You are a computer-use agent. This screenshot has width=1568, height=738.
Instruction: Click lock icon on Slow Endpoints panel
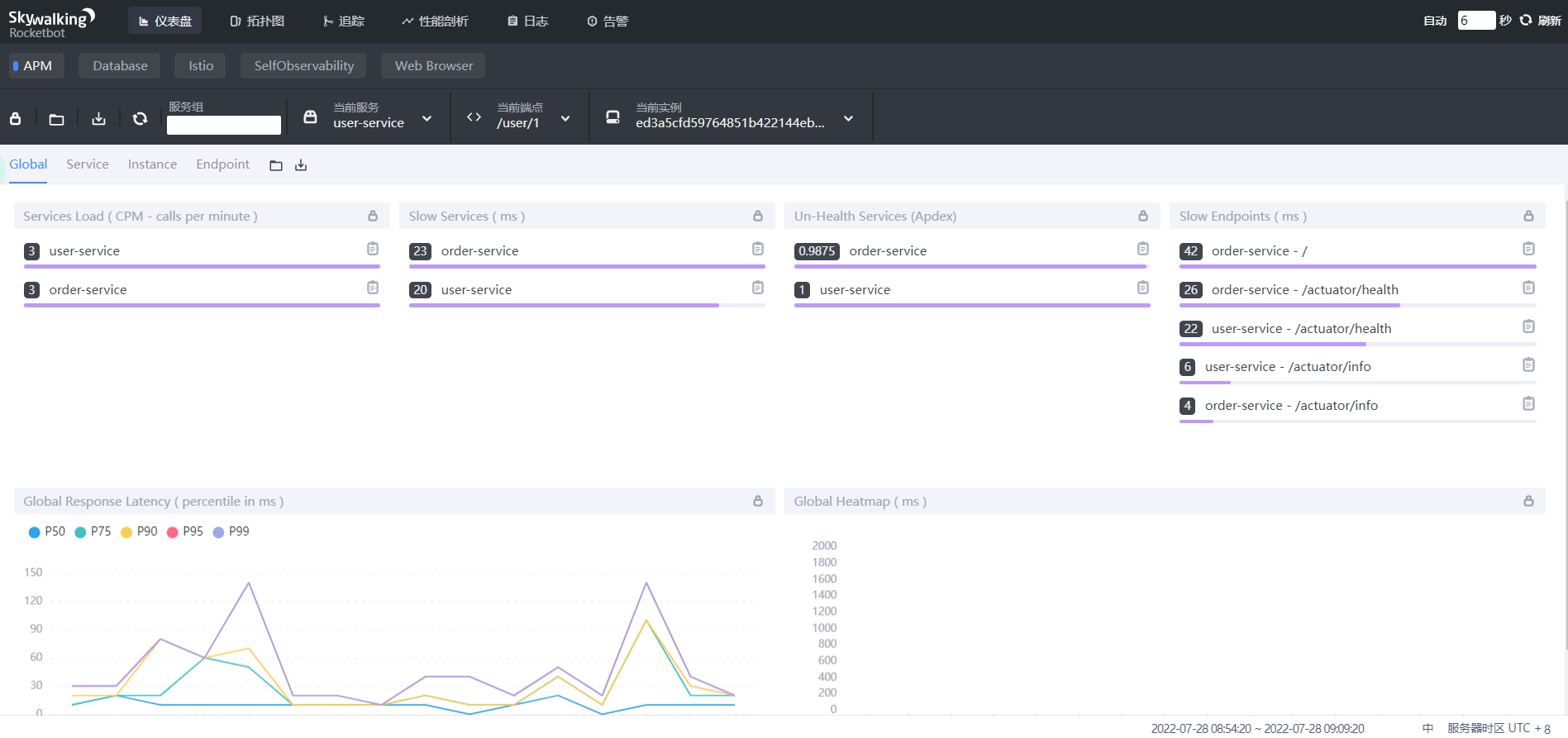[1528, 216]
